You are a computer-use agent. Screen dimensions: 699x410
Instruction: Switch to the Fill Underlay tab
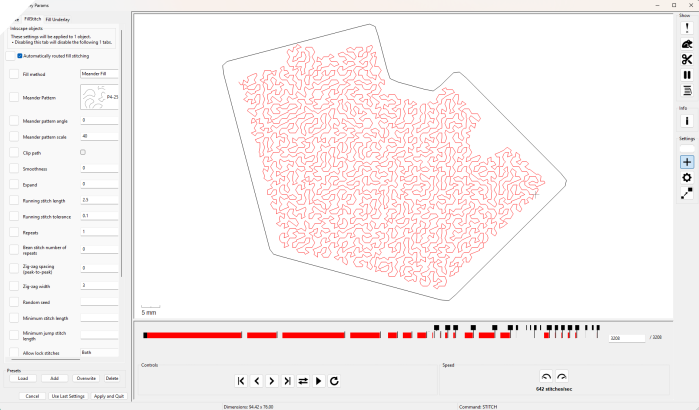click(x=58, y=20)
